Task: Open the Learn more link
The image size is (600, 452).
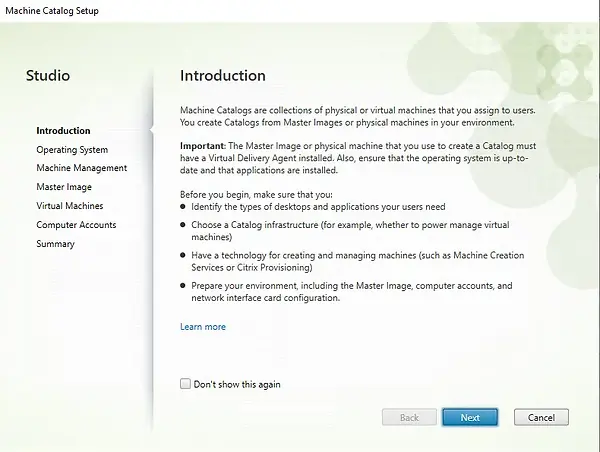Action: pyautogui.click(x=203, y=327)
